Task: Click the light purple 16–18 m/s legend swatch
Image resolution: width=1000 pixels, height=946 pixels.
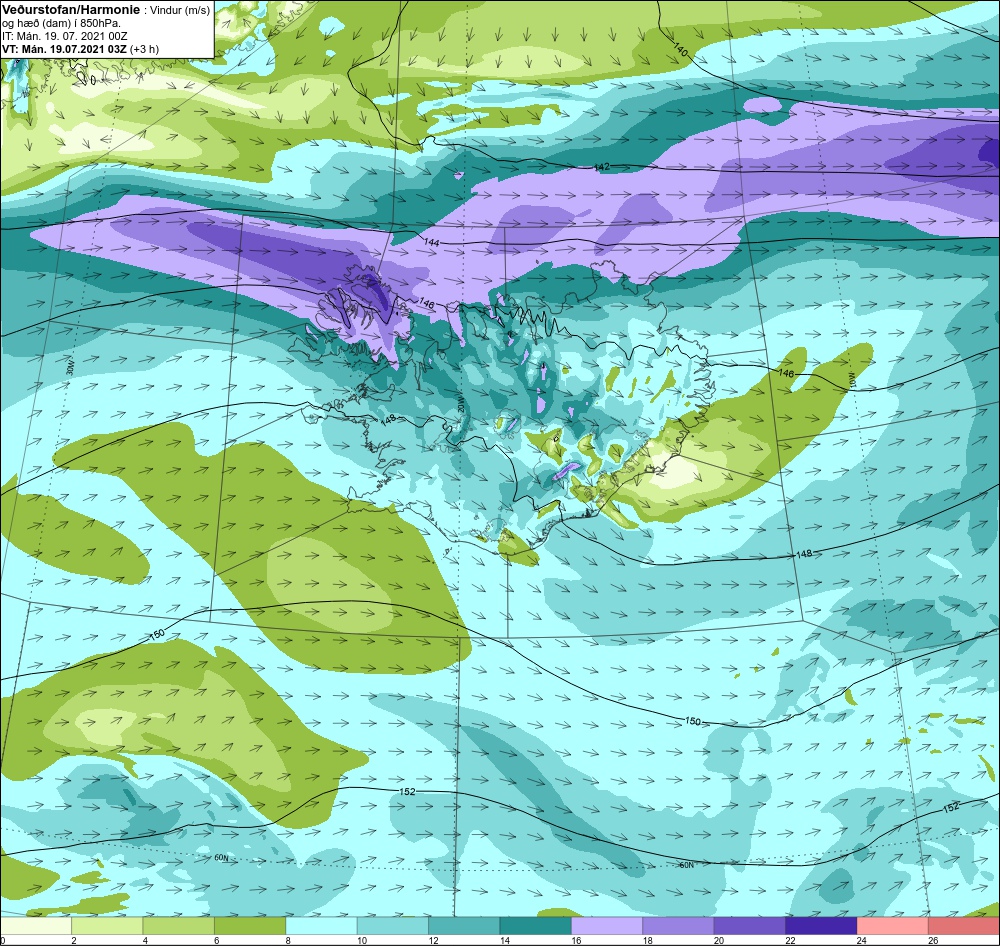Action: pos(607,926)
